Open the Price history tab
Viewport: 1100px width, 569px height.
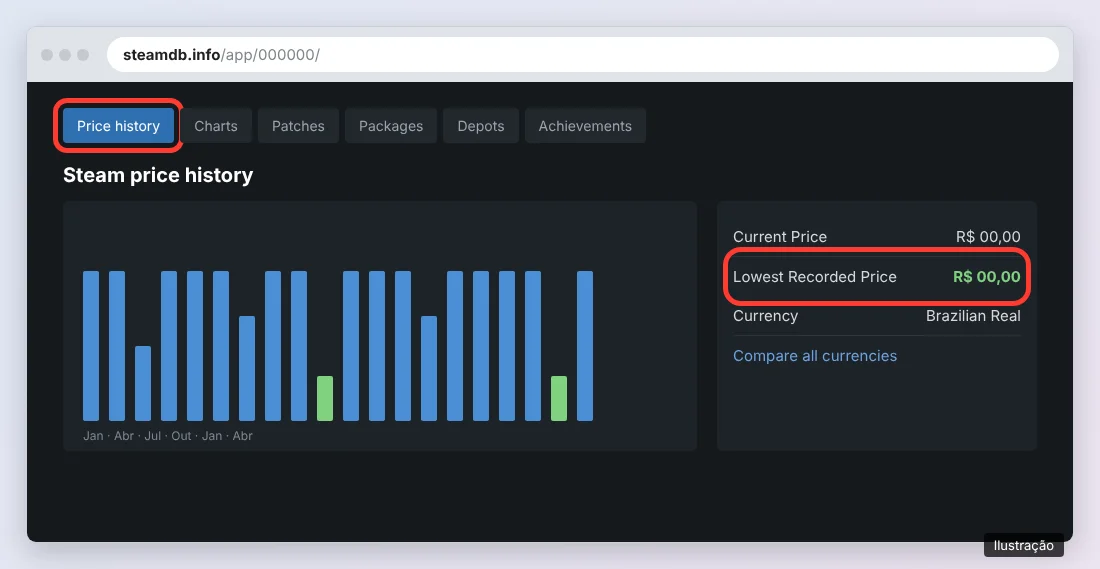118,126
